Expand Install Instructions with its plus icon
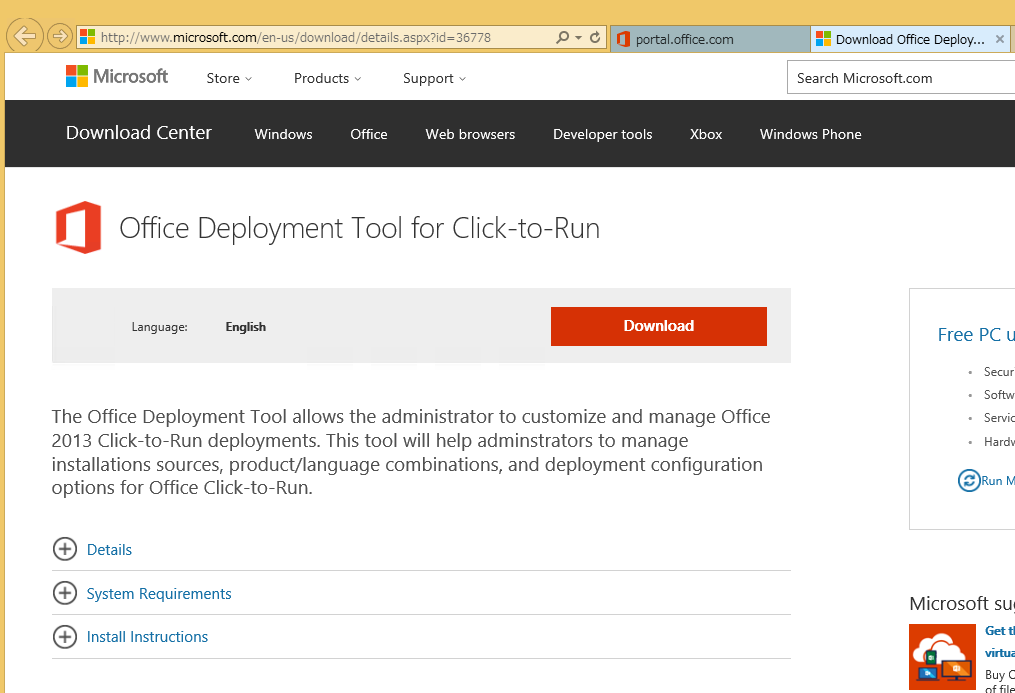The image size is (1015, 693). tap(65, 637)
